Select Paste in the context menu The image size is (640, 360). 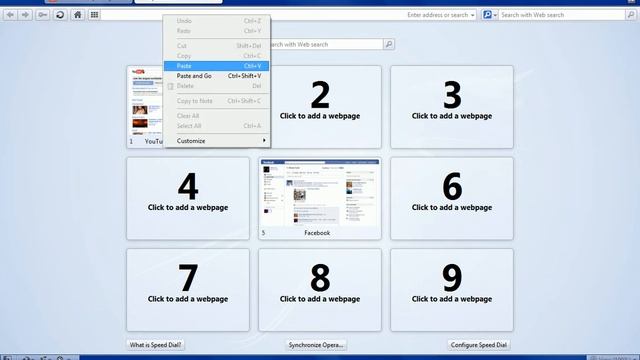tap(217, 66)
